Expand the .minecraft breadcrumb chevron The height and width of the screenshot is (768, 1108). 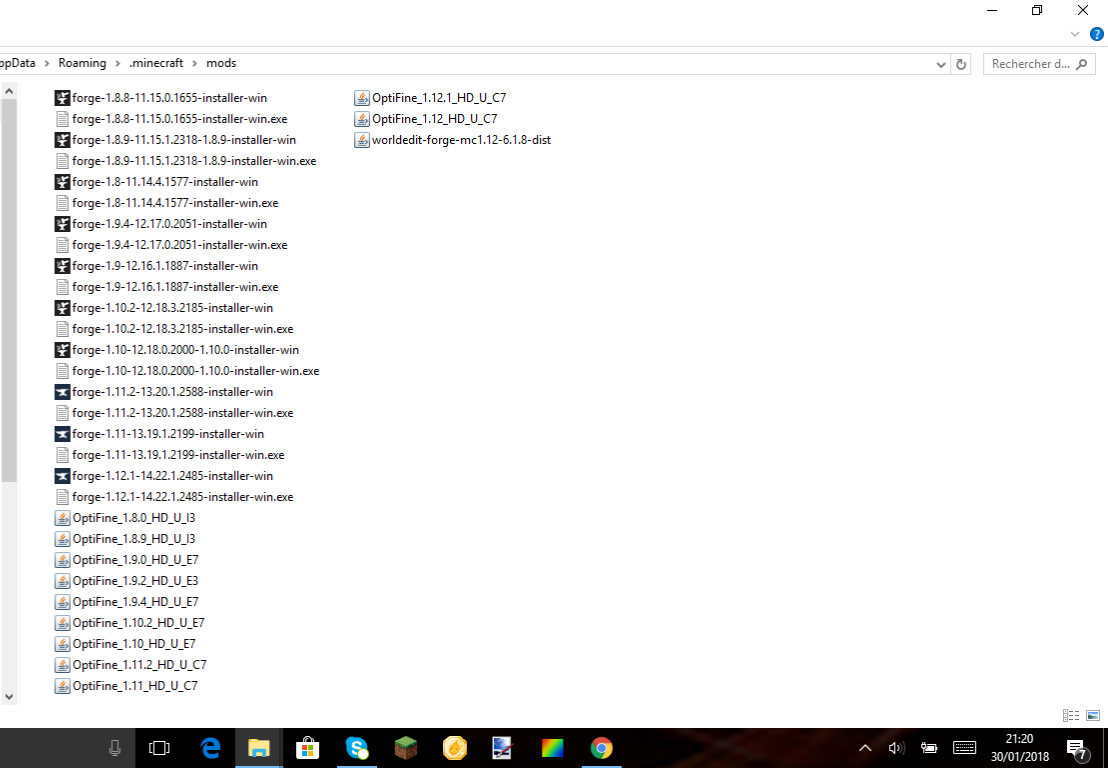click(x=195, y=64)
